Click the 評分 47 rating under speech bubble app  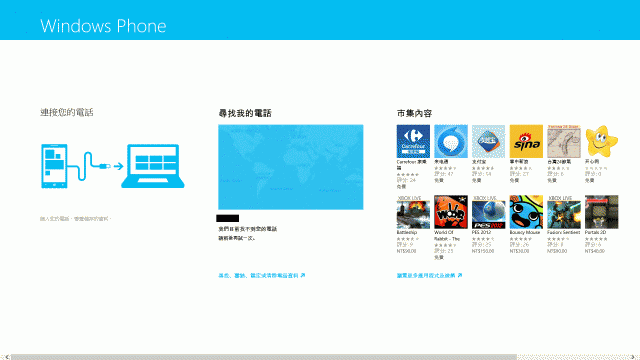(444, 174)
